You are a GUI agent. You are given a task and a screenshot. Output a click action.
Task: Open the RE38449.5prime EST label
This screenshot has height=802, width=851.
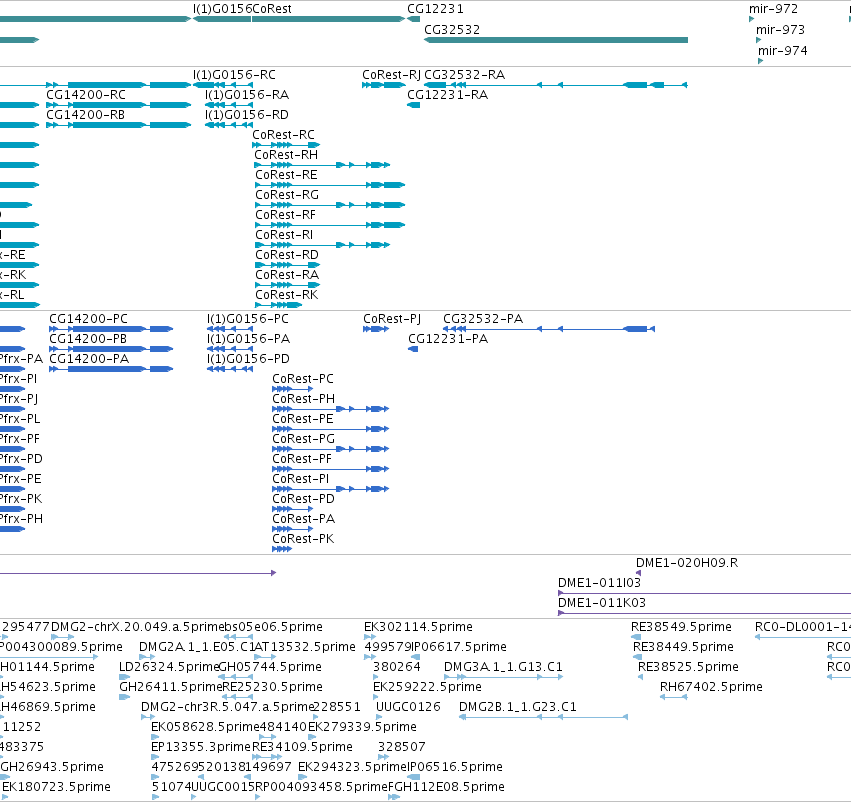(683, 647)
